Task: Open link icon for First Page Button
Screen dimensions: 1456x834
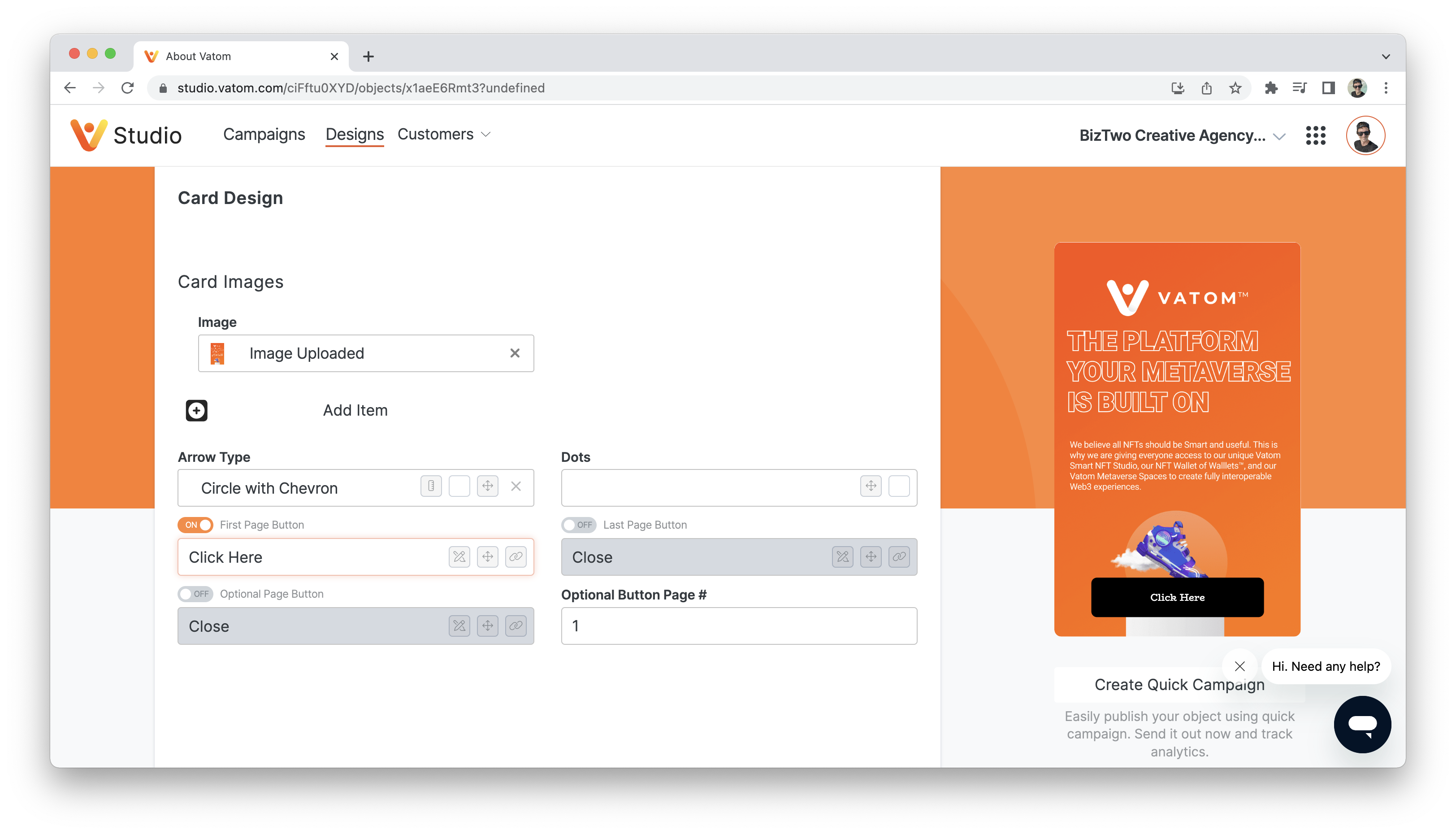Action: click(516, 557)
